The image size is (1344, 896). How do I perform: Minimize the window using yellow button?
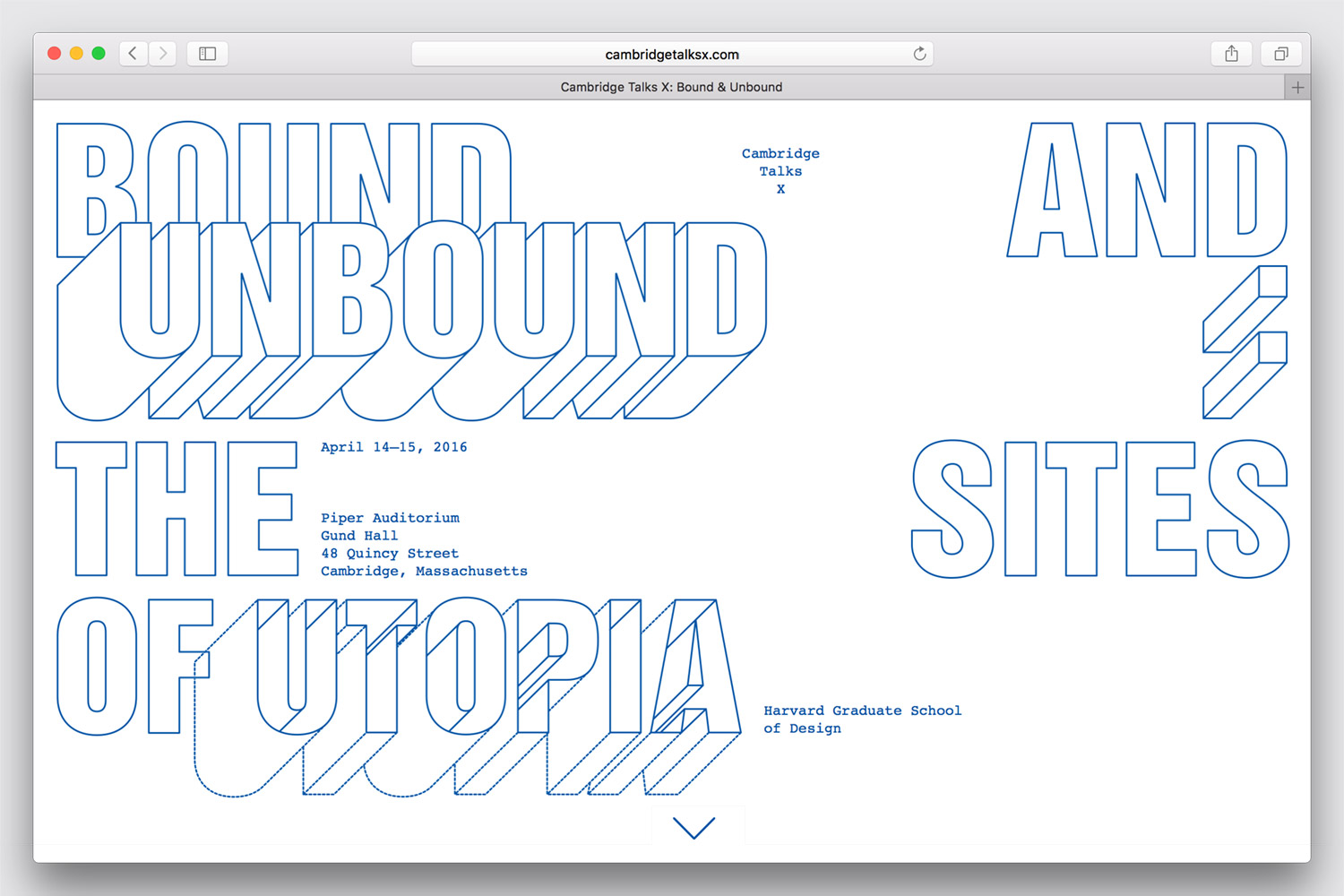[76, 54]
